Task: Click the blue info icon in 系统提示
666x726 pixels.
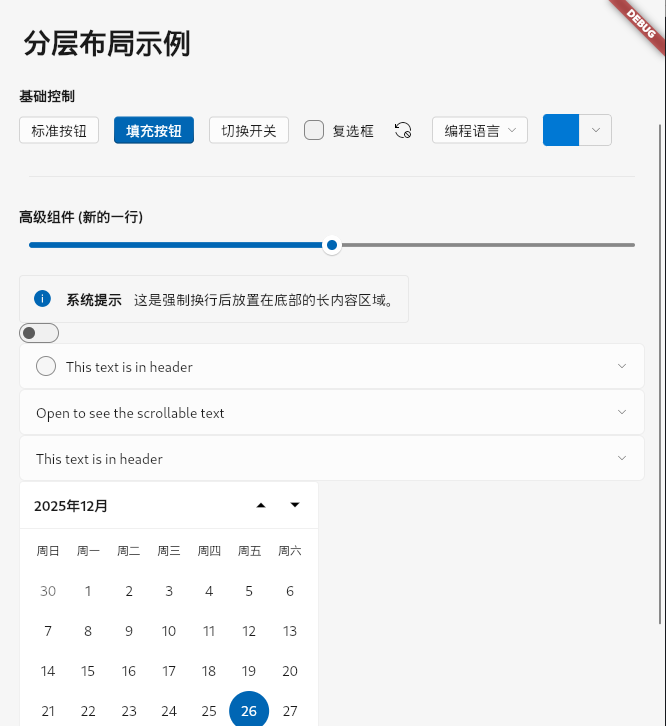Action: click(43, 299)
